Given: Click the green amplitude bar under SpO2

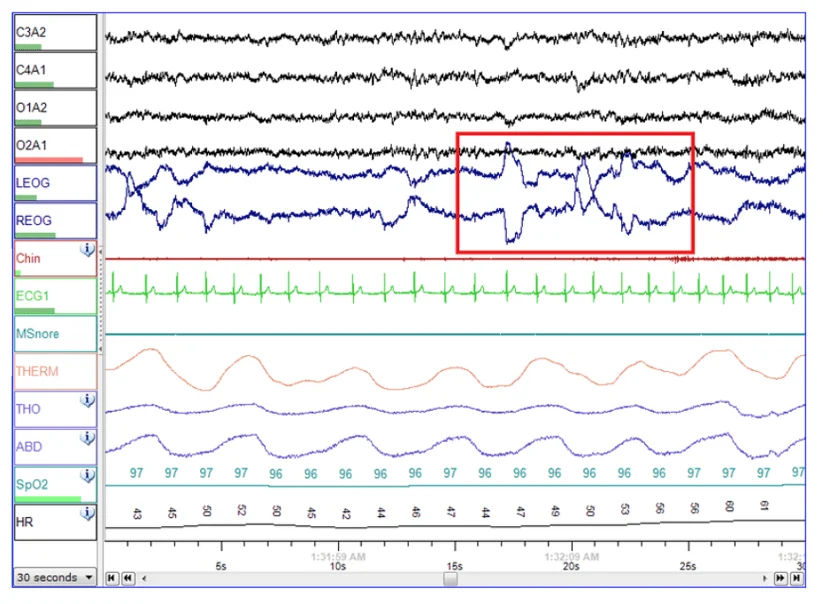Looking at the screenshot, I should [48, 499].
